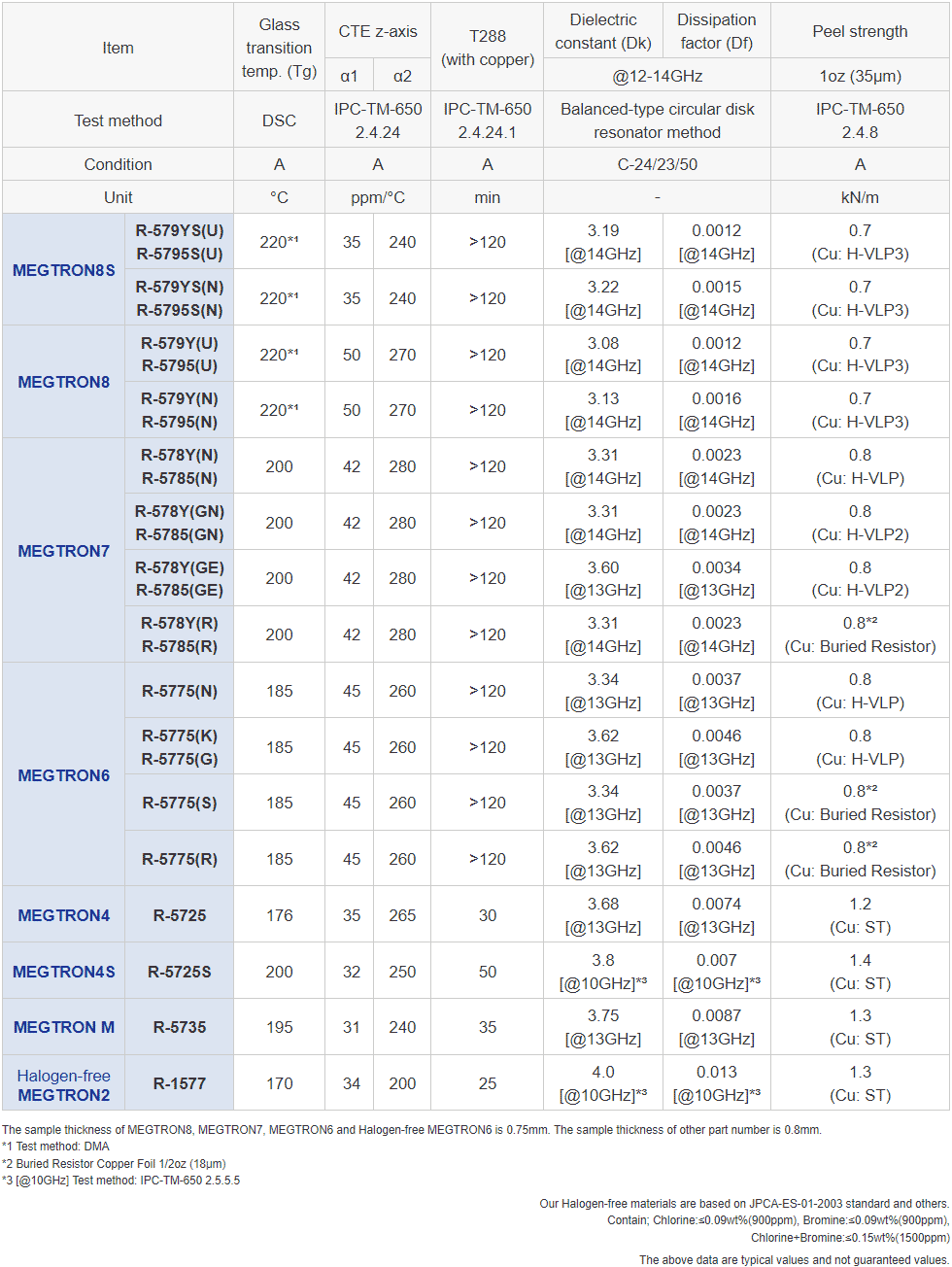This screenshot has height=1267, width=952.
Task: Click the R-5775(S) part number cell
Action: [x=180, y=803]
